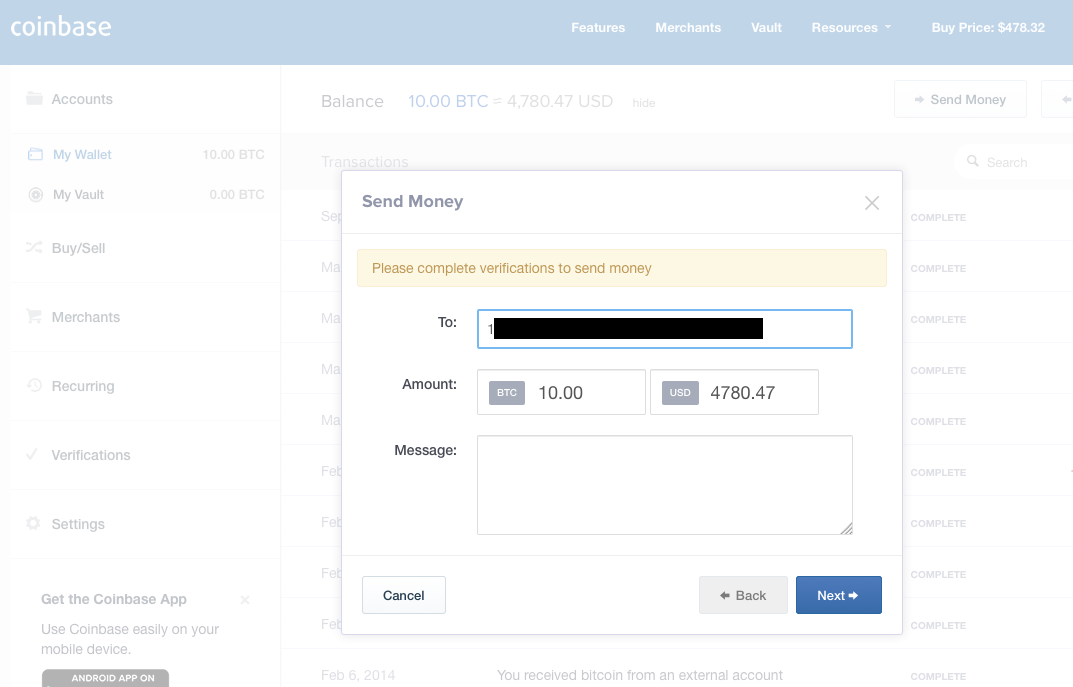Click the 10.00 BTC balance text
Viewport: 1073px width, 687px height.
click(x=448, y=101)
